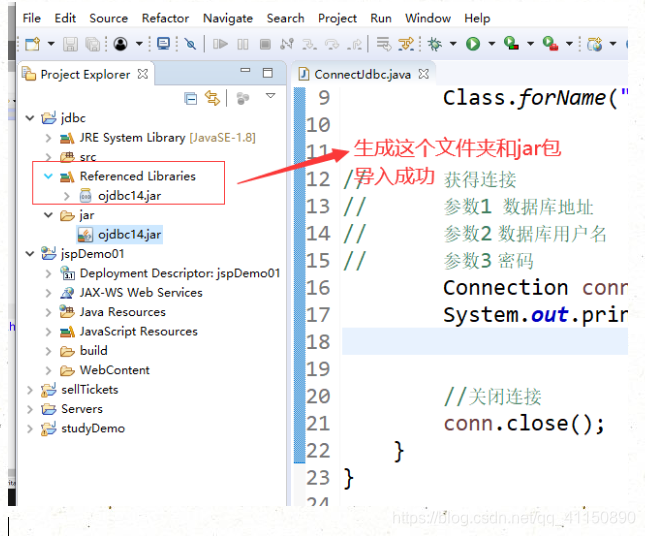The height and width of the screenshot is (536, 645).
Task: Maximize the Project Explorer panel
Action: pos(268,73)
